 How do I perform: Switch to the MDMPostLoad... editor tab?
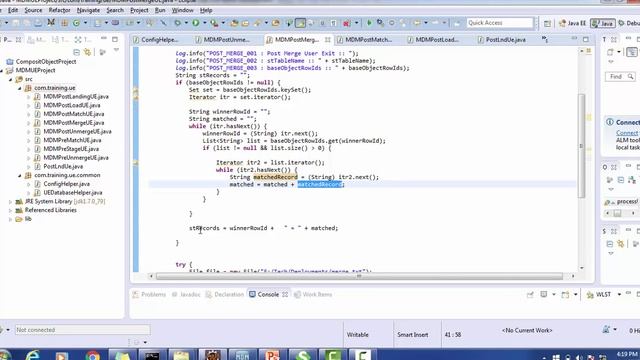click(433, 40)
